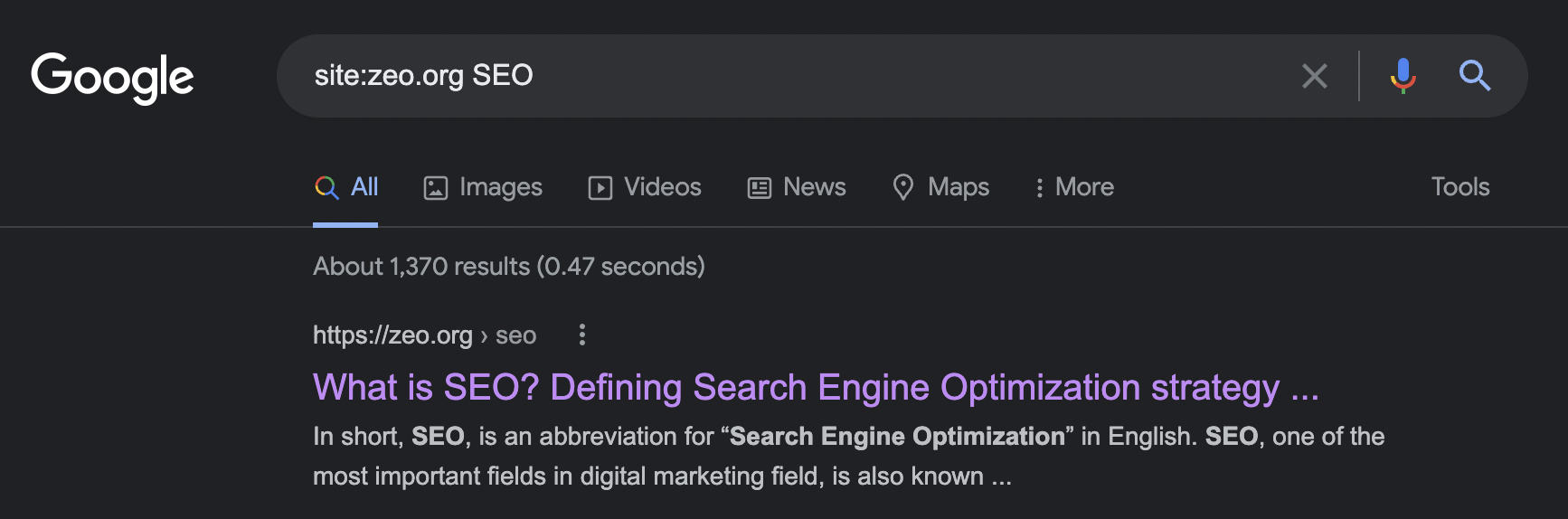
Task: Click the Maps tab pin icon
Action: tap(902, 187)
